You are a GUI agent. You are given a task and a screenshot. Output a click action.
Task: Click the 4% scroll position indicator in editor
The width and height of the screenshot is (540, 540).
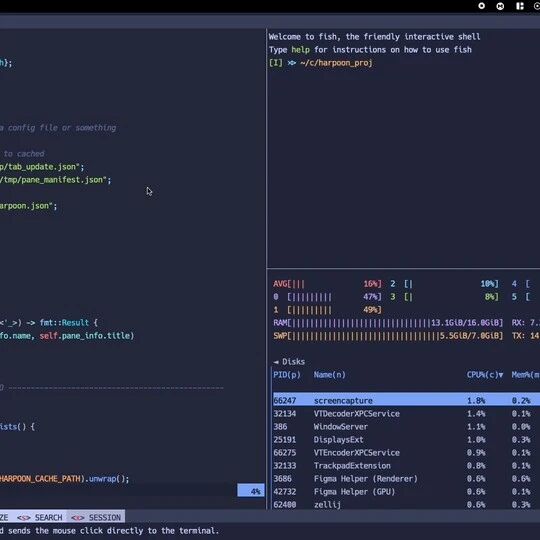point(251,491)
